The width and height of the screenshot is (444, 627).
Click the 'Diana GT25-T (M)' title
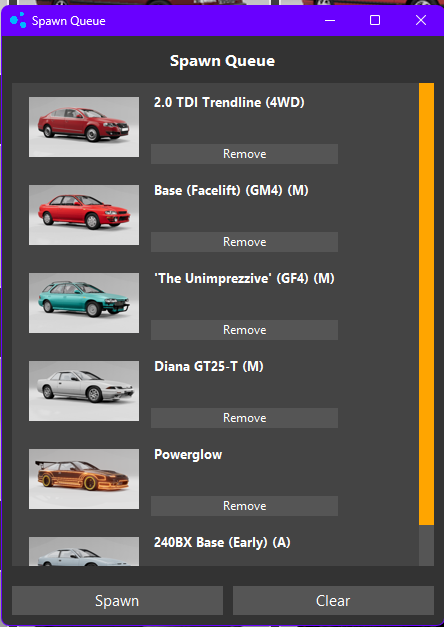[209, 366]
